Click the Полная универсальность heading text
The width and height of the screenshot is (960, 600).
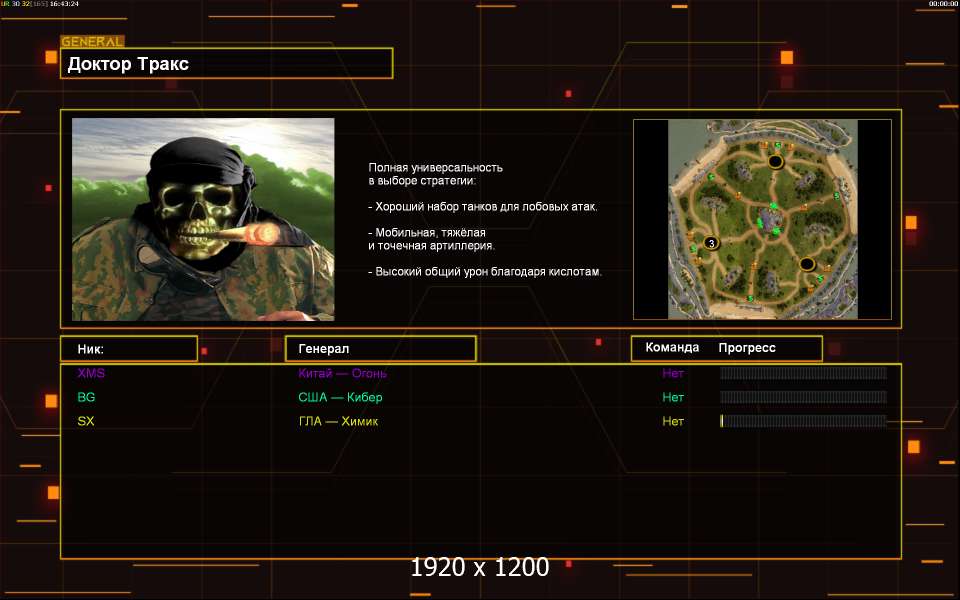(x=435, y=174)
